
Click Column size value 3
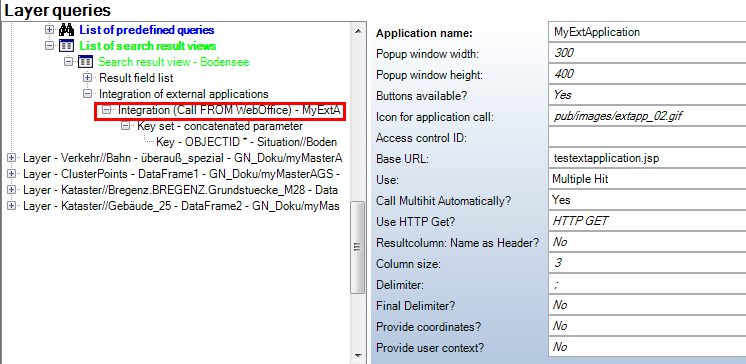647,263
